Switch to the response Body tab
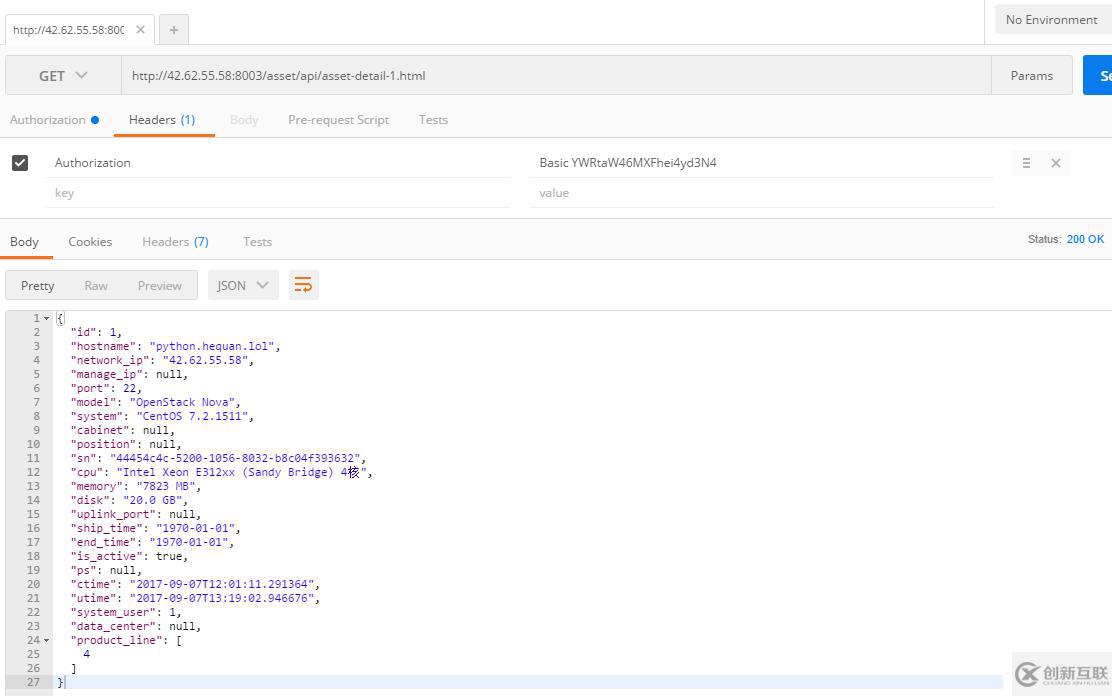The image size is (1112, 696). [x=24, y=242]
